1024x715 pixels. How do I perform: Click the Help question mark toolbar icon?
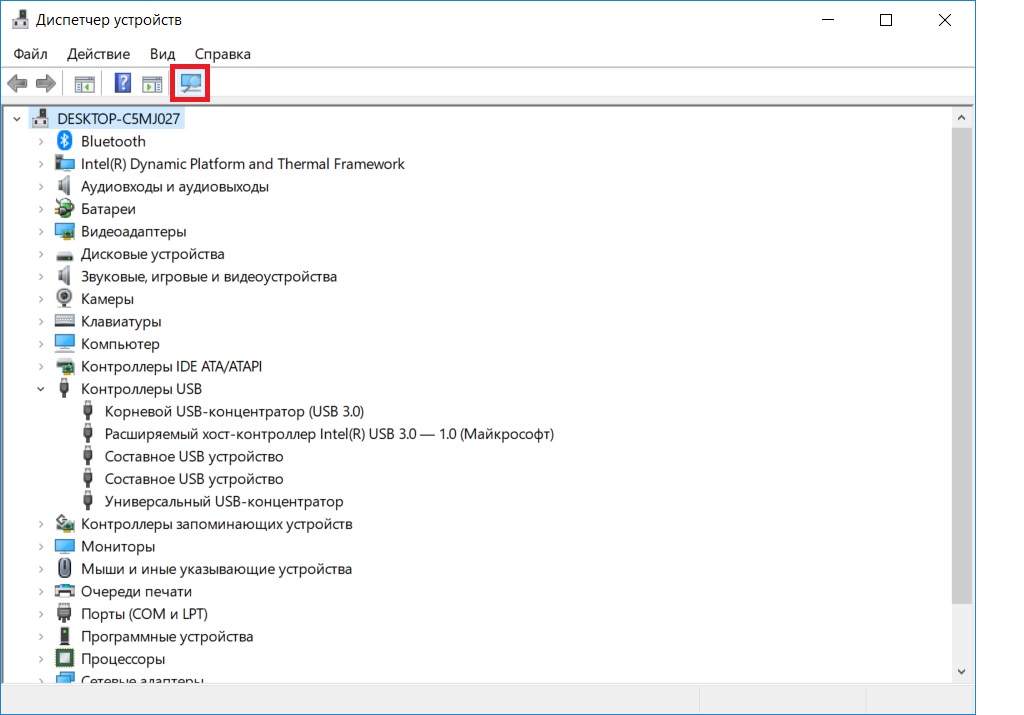[123, 83]
